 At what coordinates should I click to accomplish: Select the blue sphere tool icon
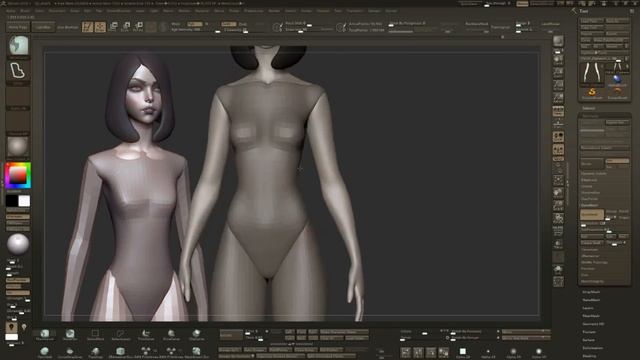point(617,79)
